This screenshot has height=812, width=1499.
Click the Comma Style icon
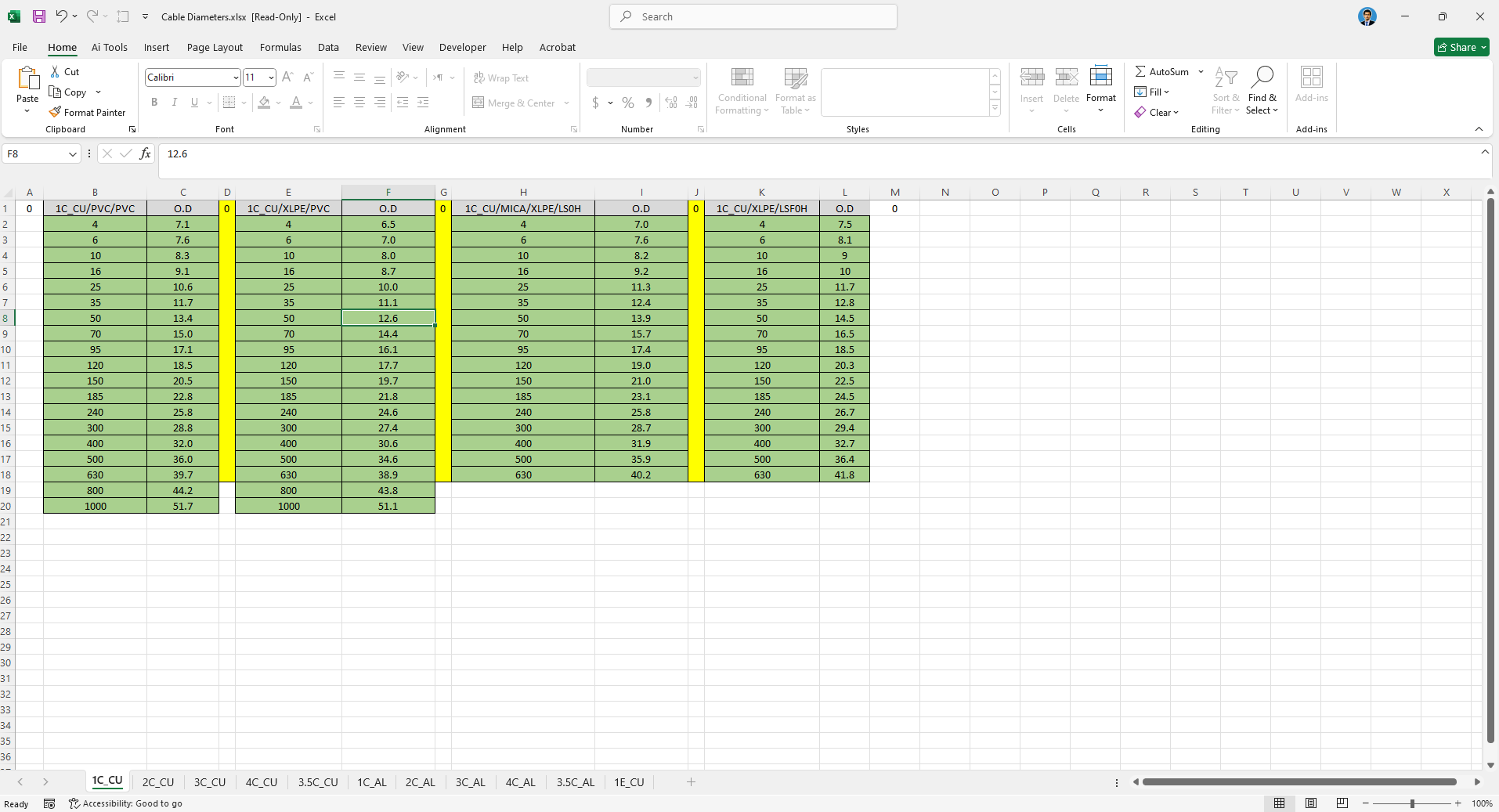click(648, 103)
